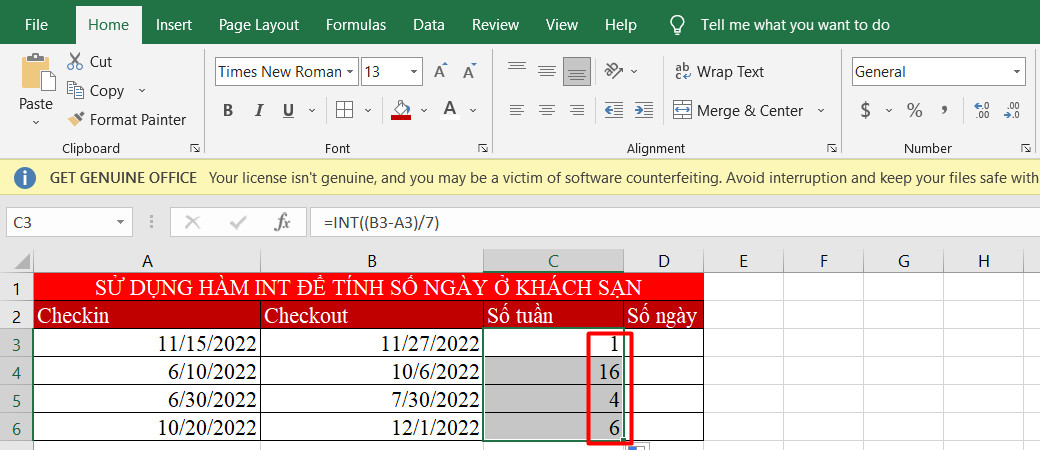Click the Insert Function fx icon
Screen dimensions: 1040x450
point(283,222)
